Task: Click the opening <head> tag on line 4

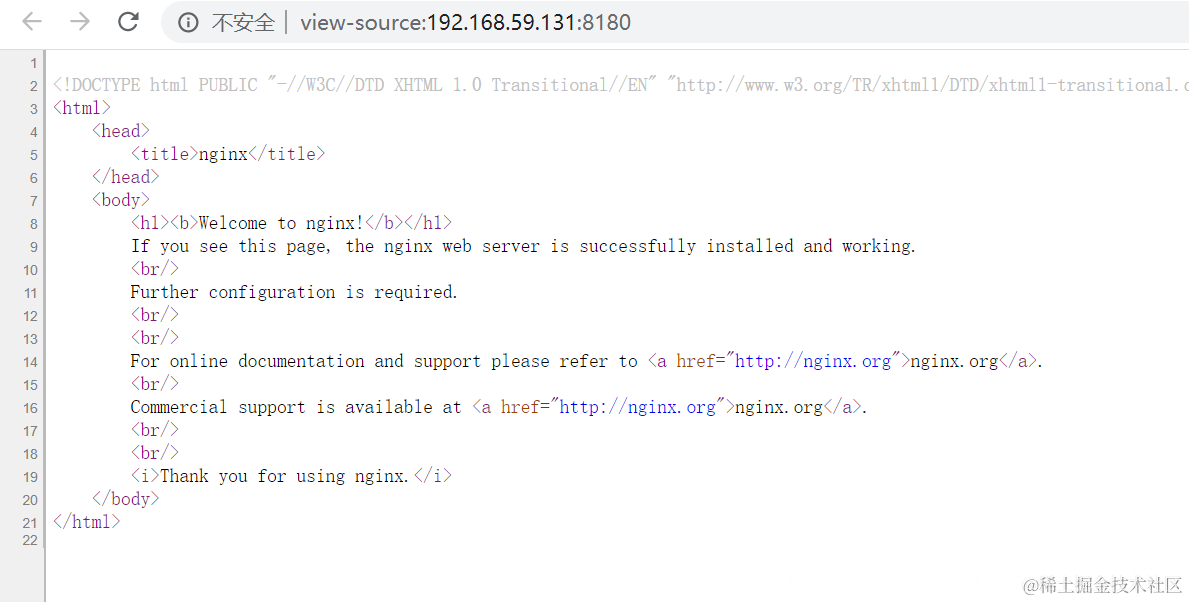Action: 121,131
